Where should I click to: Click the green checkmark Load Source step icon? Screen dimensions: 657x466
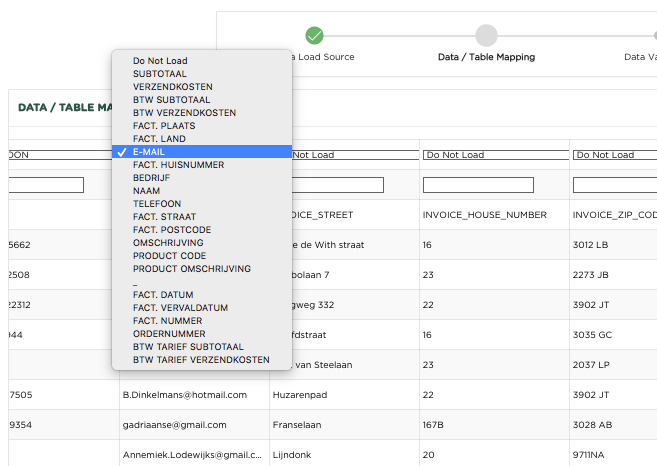[x=314, y=36]
